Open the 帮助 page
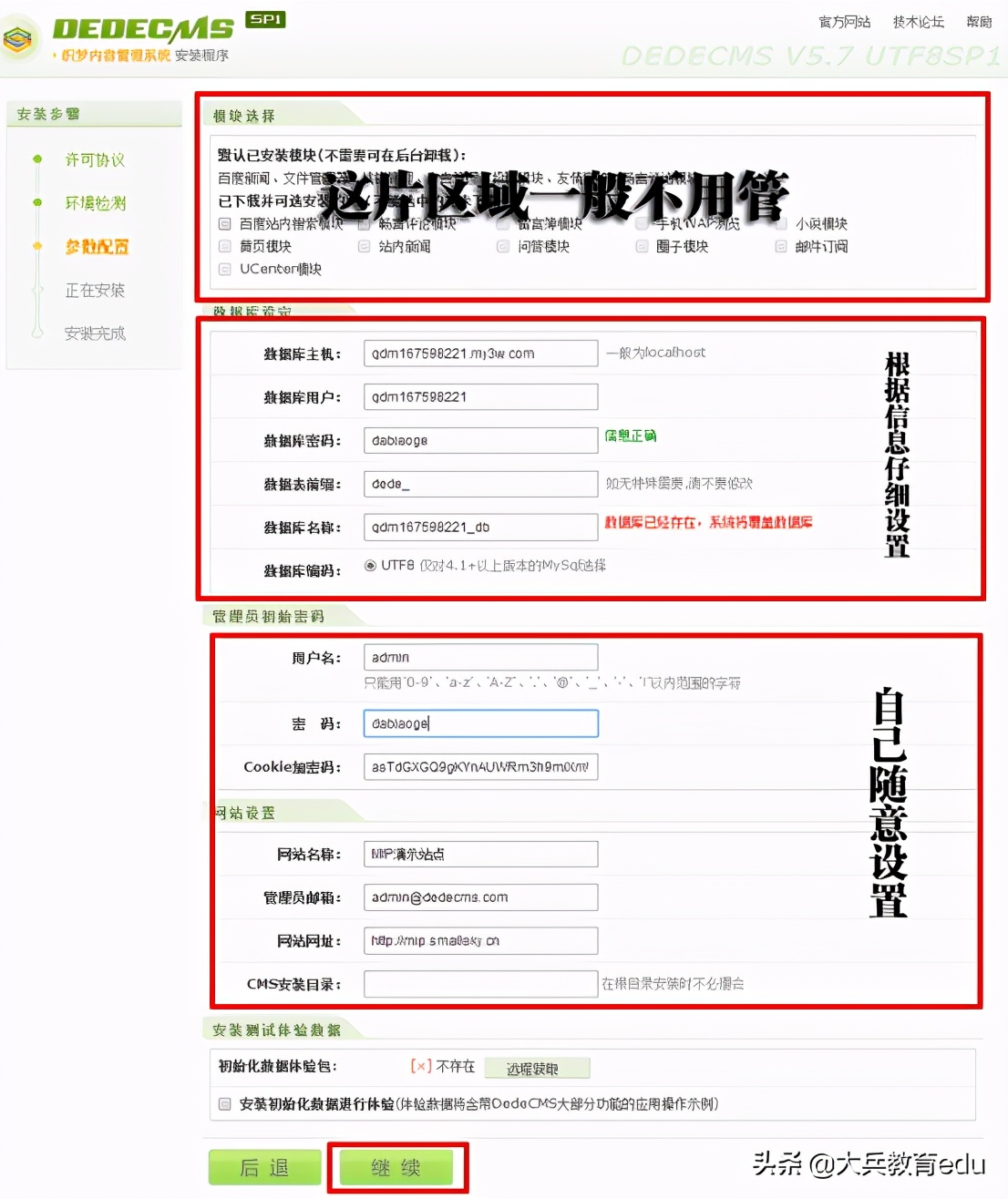The width and height of the screenshot is (1008, 1199). (x=979, y=22)
